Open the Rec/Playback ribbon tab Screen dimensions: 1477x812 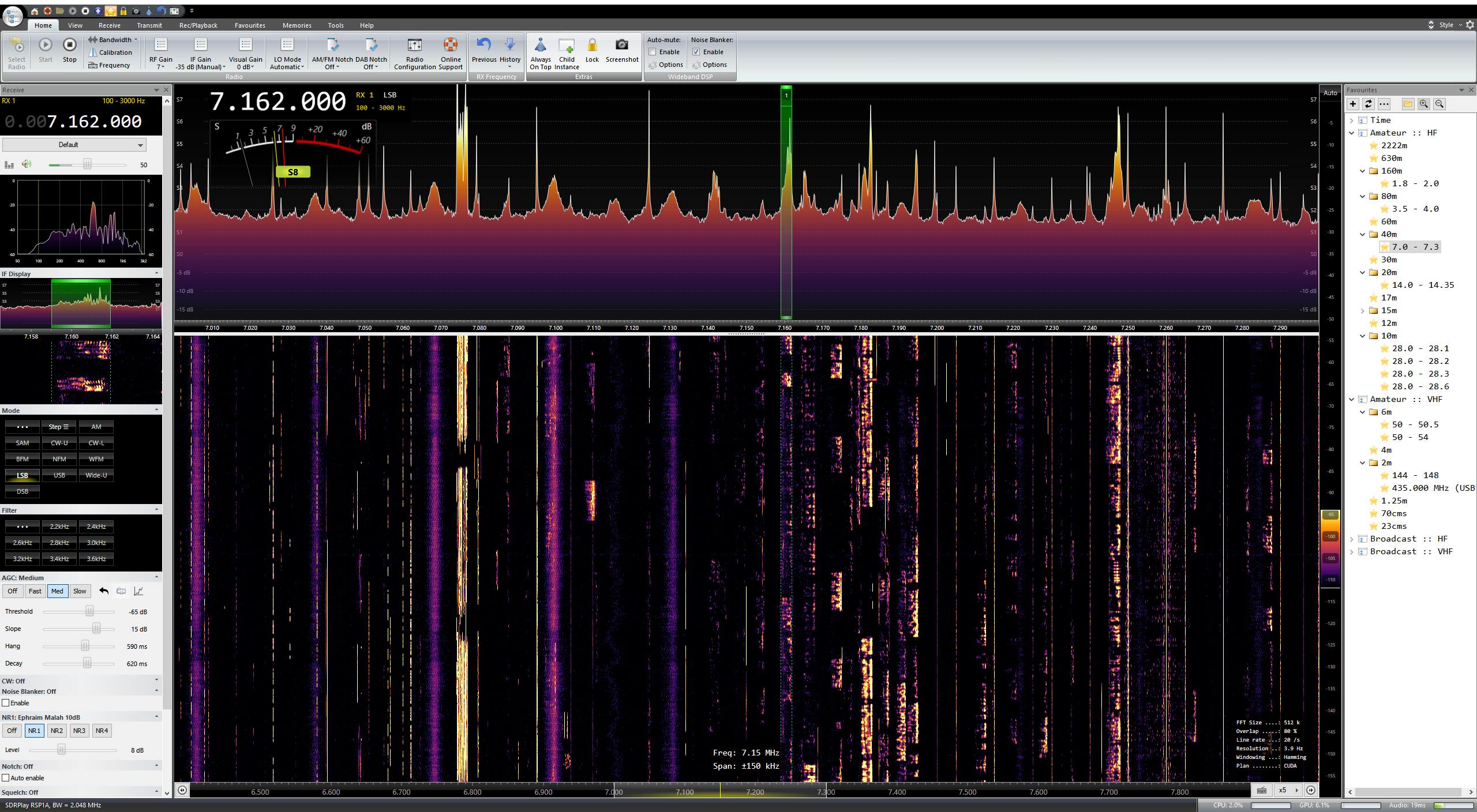coord(198,25)
